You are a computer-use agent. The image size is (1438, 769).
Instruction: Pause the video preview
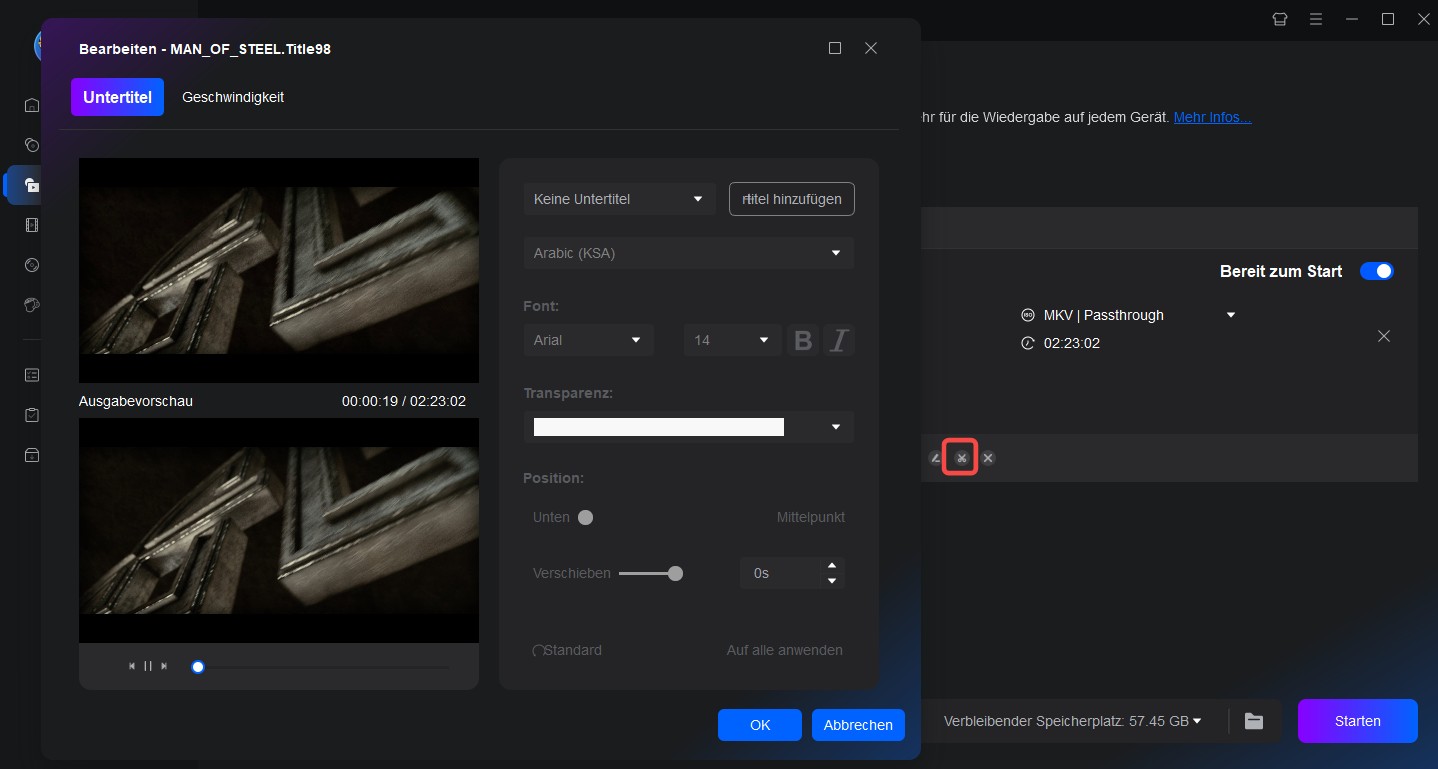[x=148, y=666]
